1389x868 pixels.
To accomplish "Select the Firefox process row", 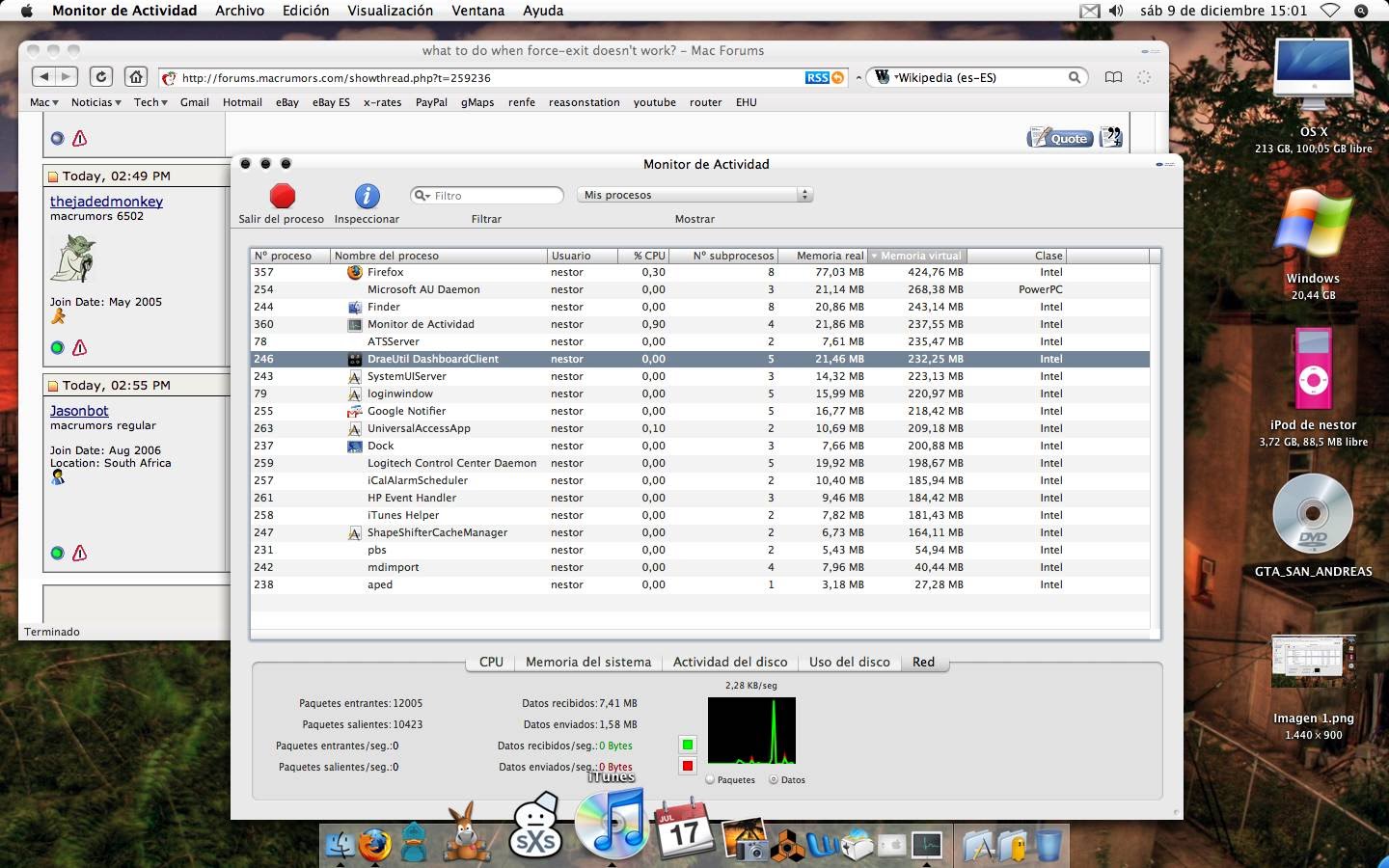I will pos(699,272).
